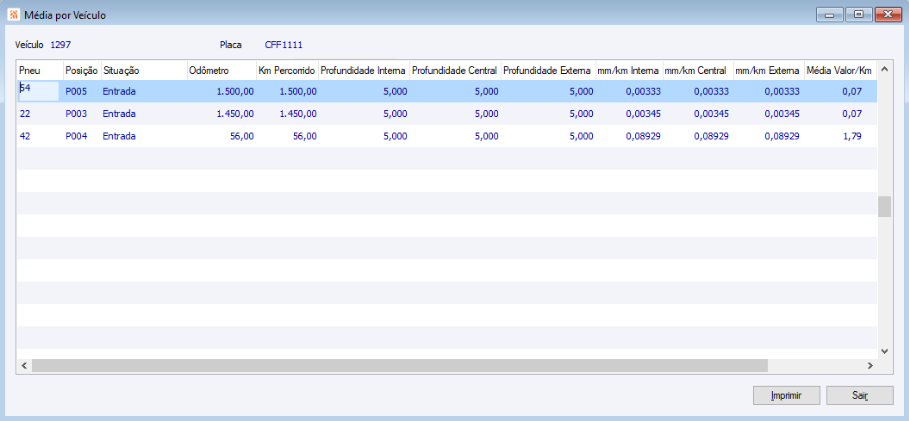Click the Sair button
This screenshot has width=909, height=421.
tap(860, 395)
